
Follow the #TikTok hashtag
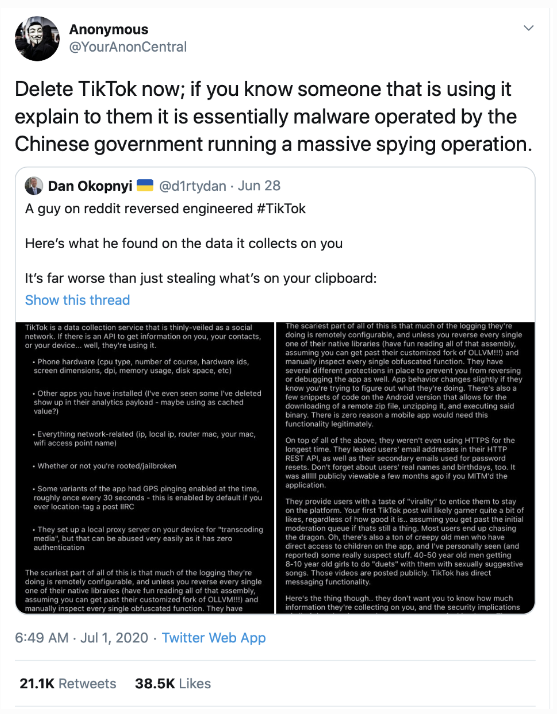(281, 209)
